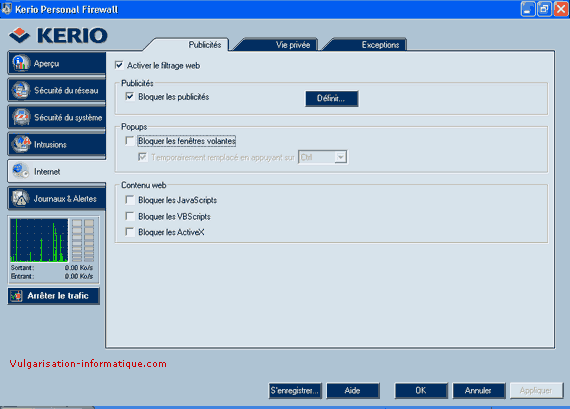This screenshot has height=409, width=570.
Task: Click the Kerio logo
Action: tap(58, 35)
